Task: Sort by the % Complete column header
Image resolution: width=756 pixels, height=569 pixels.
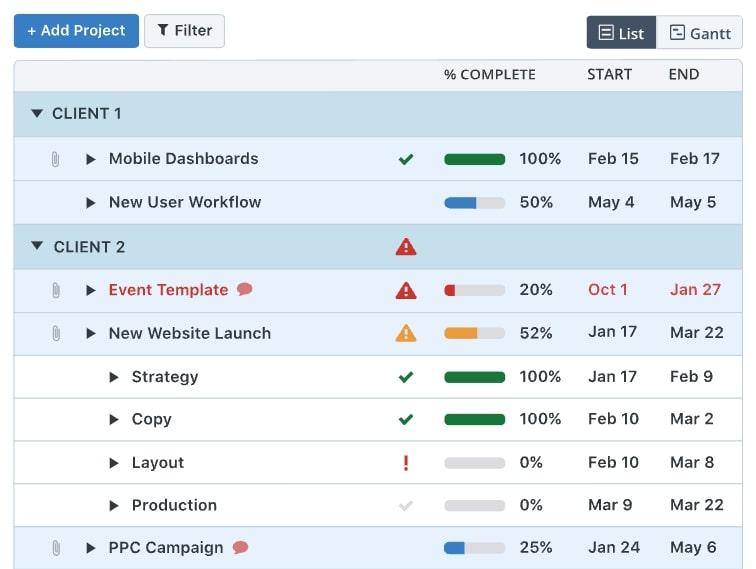Action: (x=489, y=75)
